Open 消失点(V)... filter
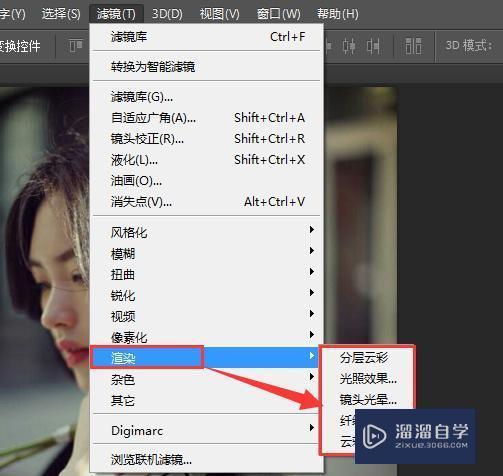Screen dimensions: 503x476 tap(207, 202)
